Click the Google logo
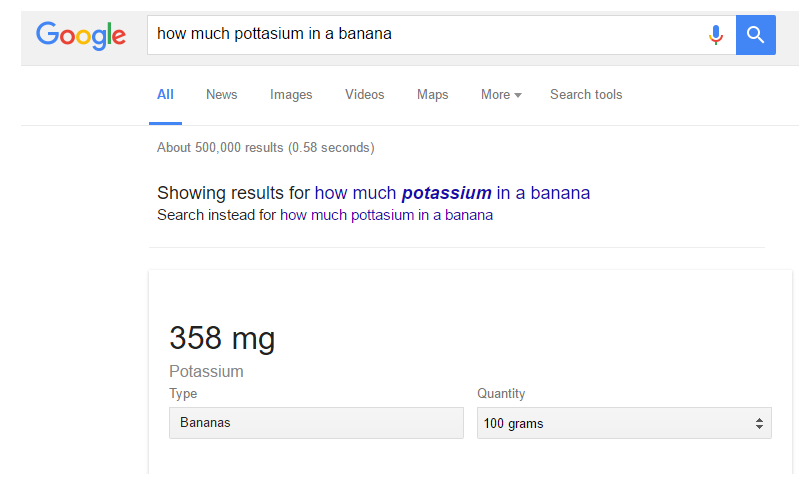Screen dimensions: 810x479 click(x=81, y=35)
